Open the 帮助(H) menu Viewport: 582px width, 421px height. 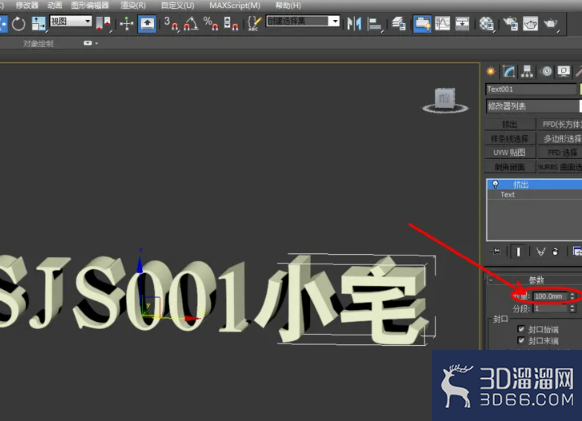tap(288, 5)
